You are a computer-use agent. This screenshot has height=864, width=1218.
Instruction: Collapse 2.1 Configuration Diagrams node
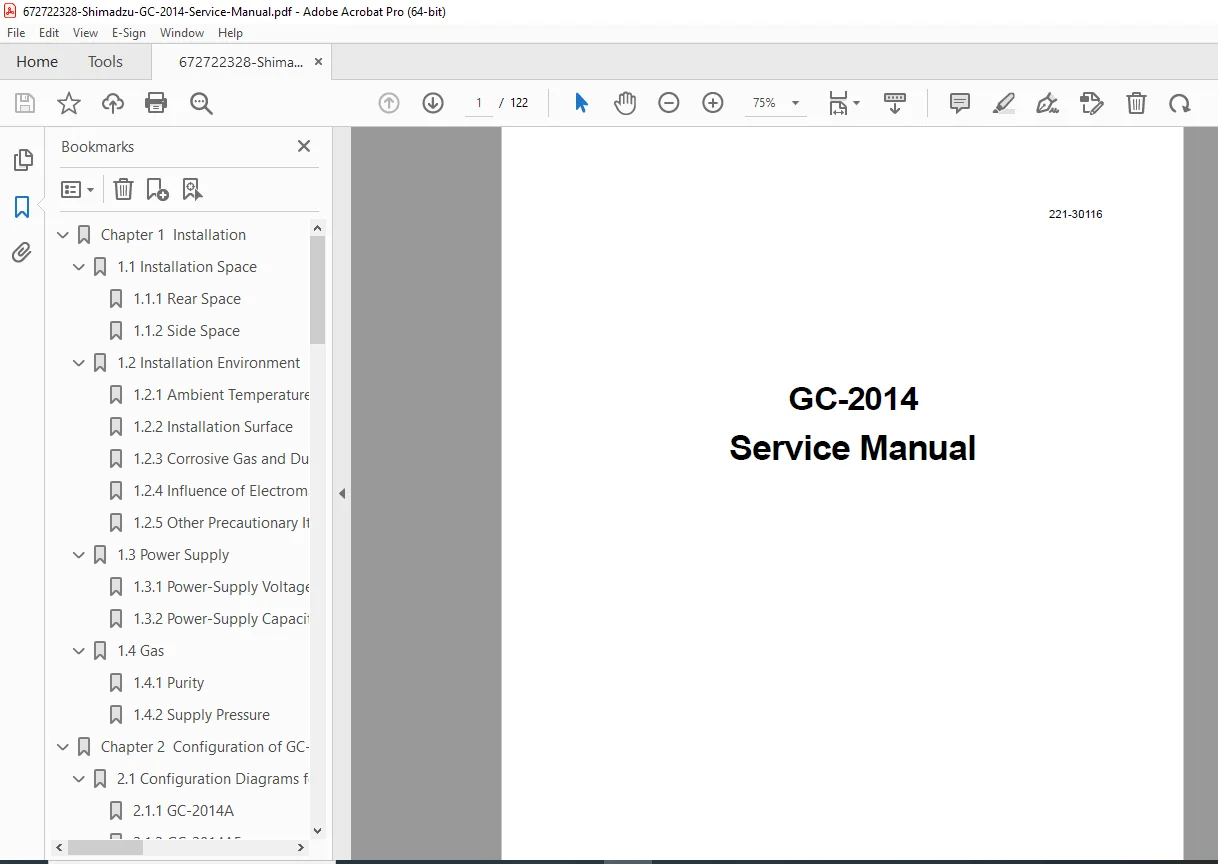click(79, 779)
